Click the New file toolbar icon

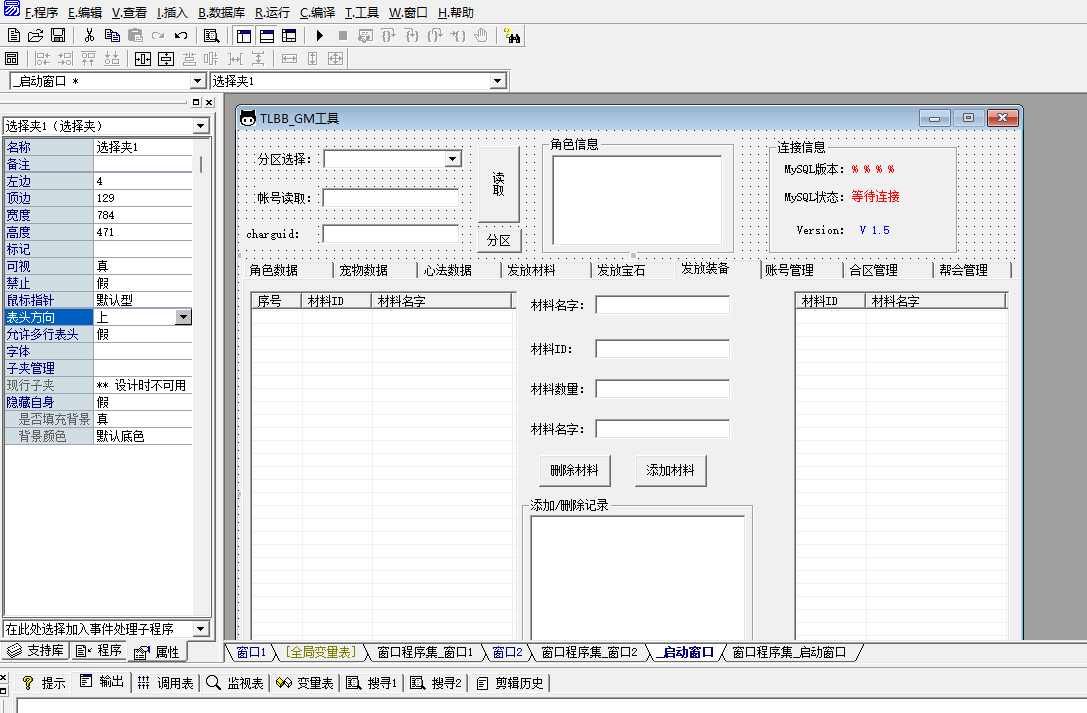coord(13,36)
